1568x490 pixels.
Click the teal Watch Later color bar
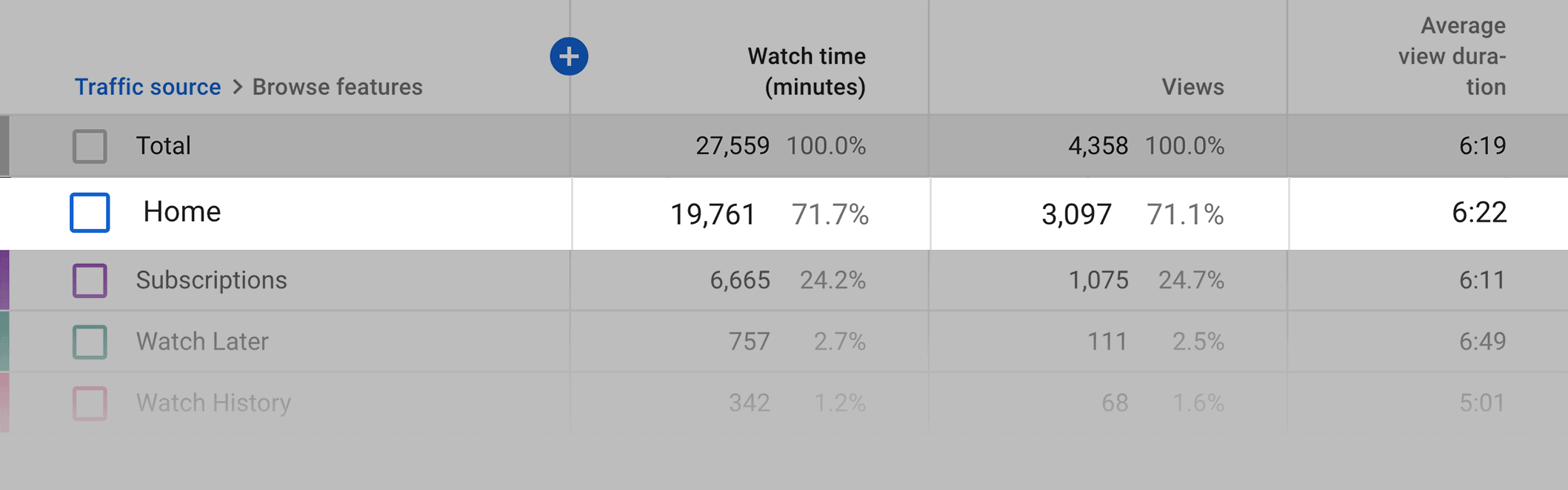pyautogui.click(x=4, y=341)
